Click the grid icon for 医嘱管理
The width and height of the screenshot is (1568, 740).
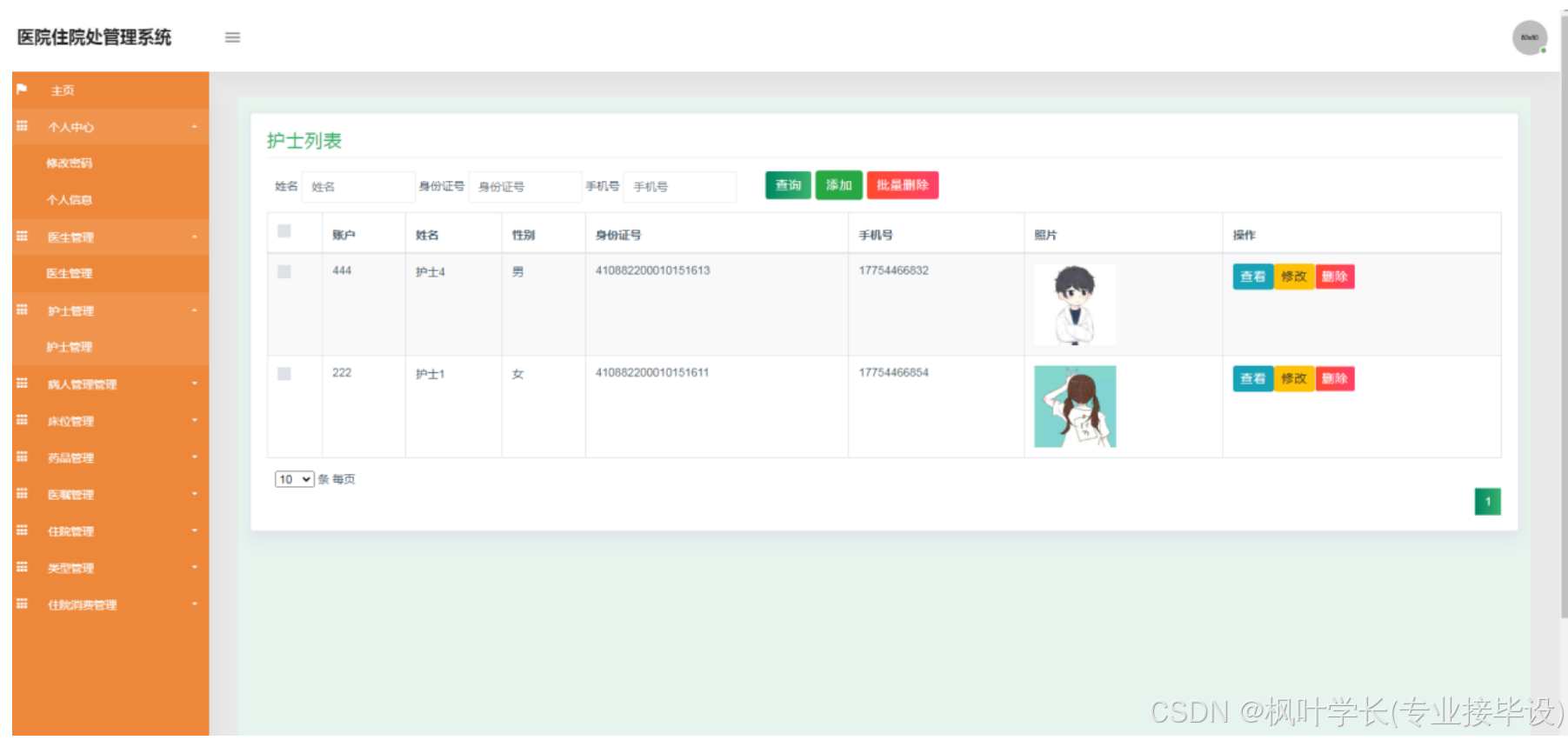[x=22, y=493]
